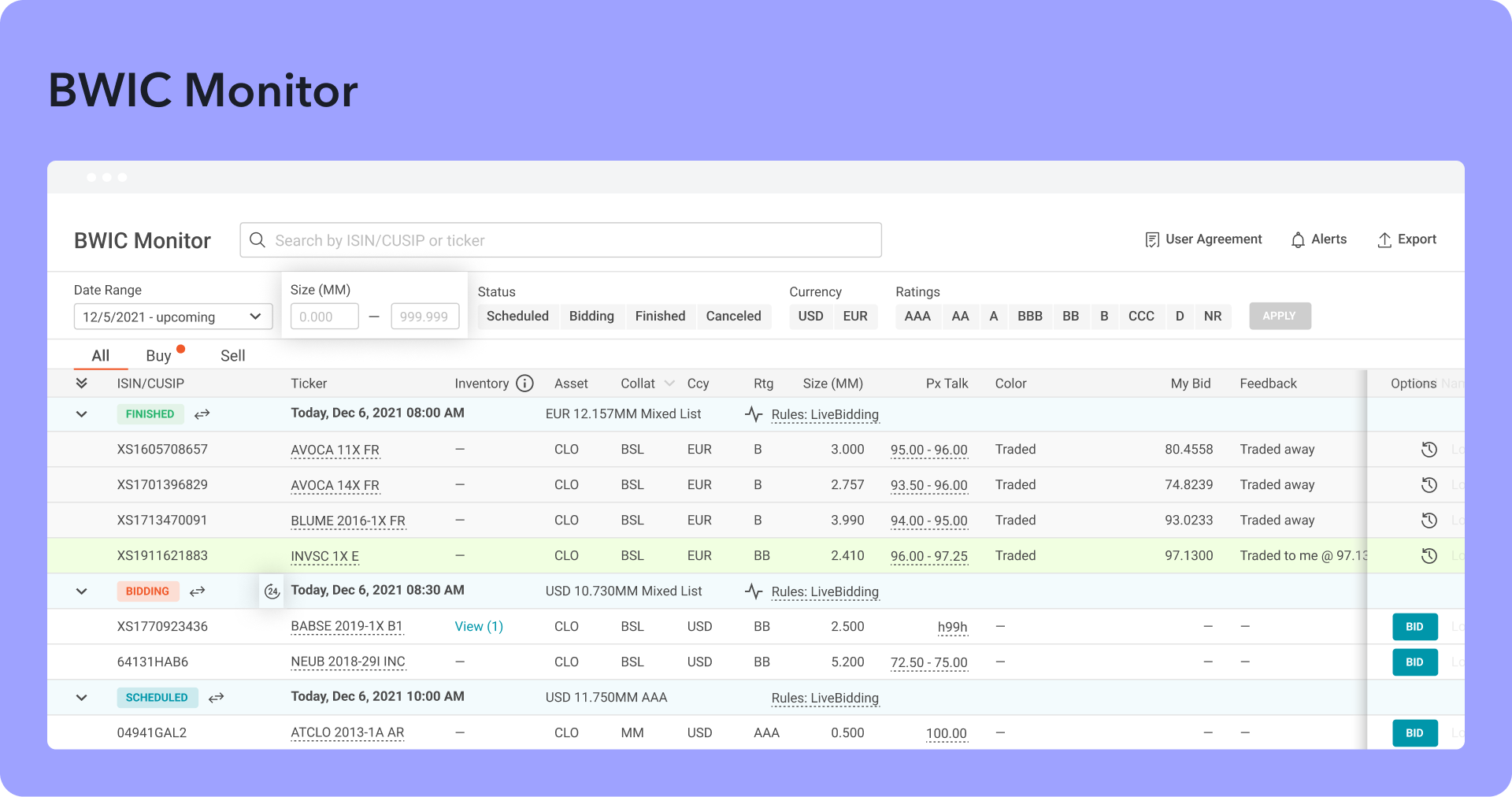Collapse the FINISHED BWIC group
The image size is (1512, 797).
(x=81, y=414)
